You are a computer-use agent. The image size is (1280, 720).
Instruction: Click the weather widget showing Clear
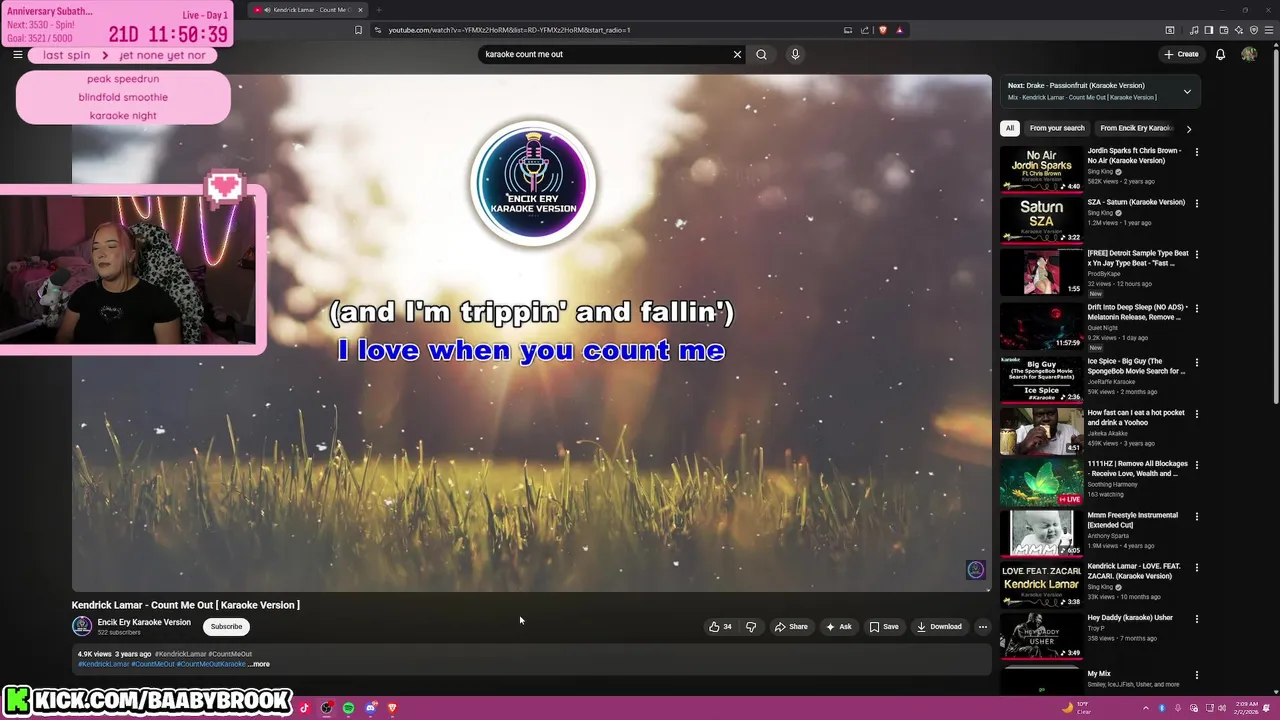click(1076, 708)
